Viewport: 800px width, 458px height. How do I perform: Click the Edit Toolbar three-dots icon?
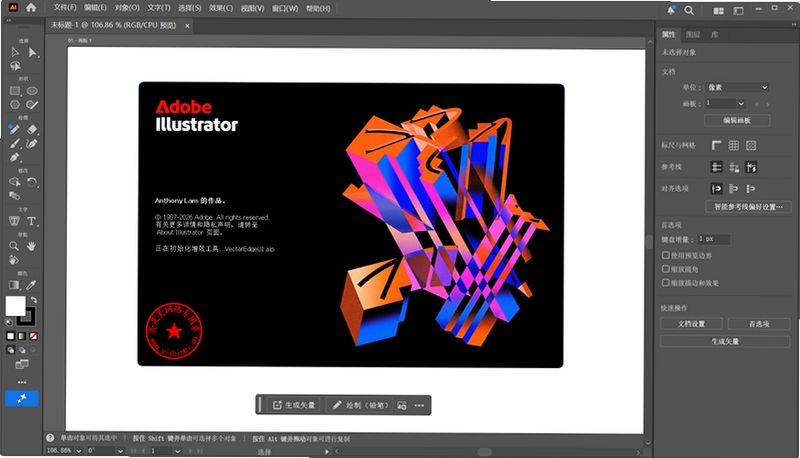22,382
